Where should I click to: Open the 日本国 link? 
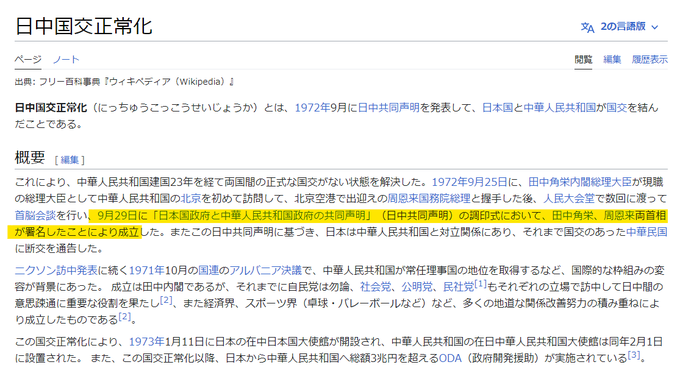click(x=497, y=108)
